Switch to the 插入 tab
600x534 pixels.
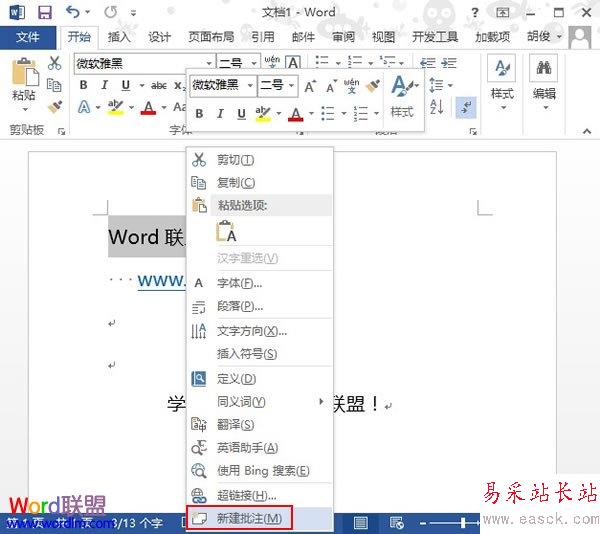(x=119, y=37)
